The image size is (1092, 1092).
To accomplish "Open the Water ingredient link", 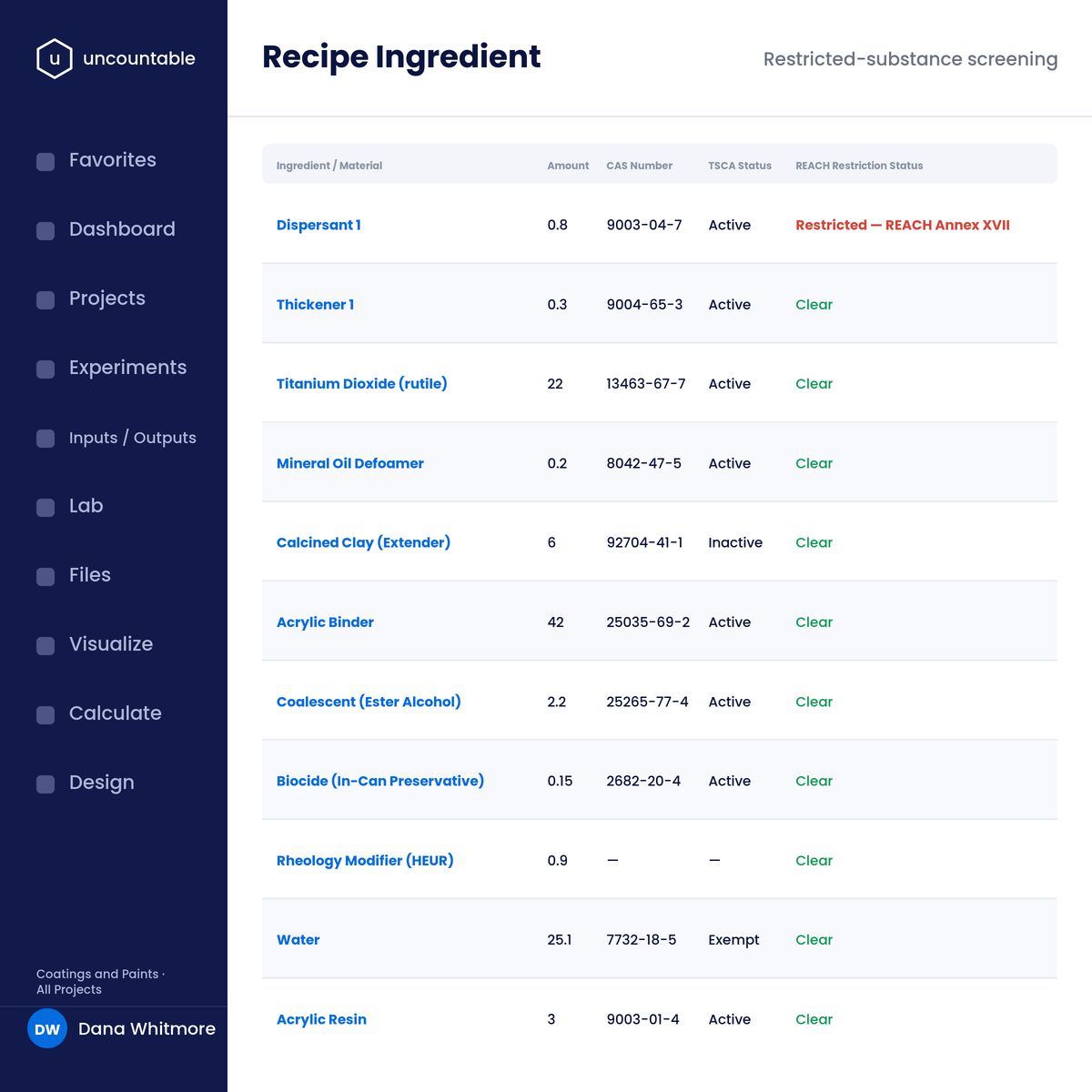I will (x=298, y=940).
